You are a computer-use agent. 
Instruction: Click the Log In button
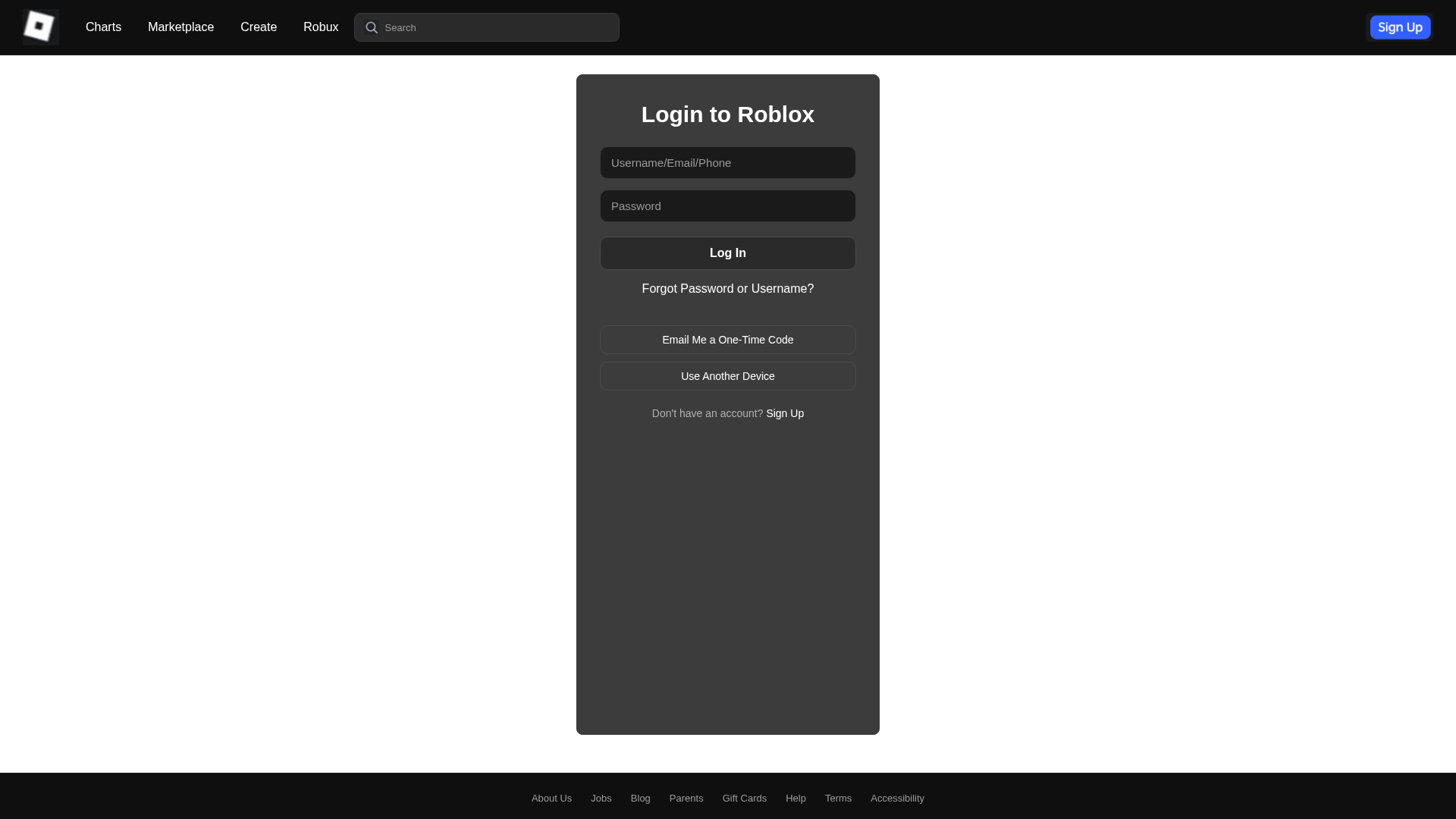(x=728, y=253)
